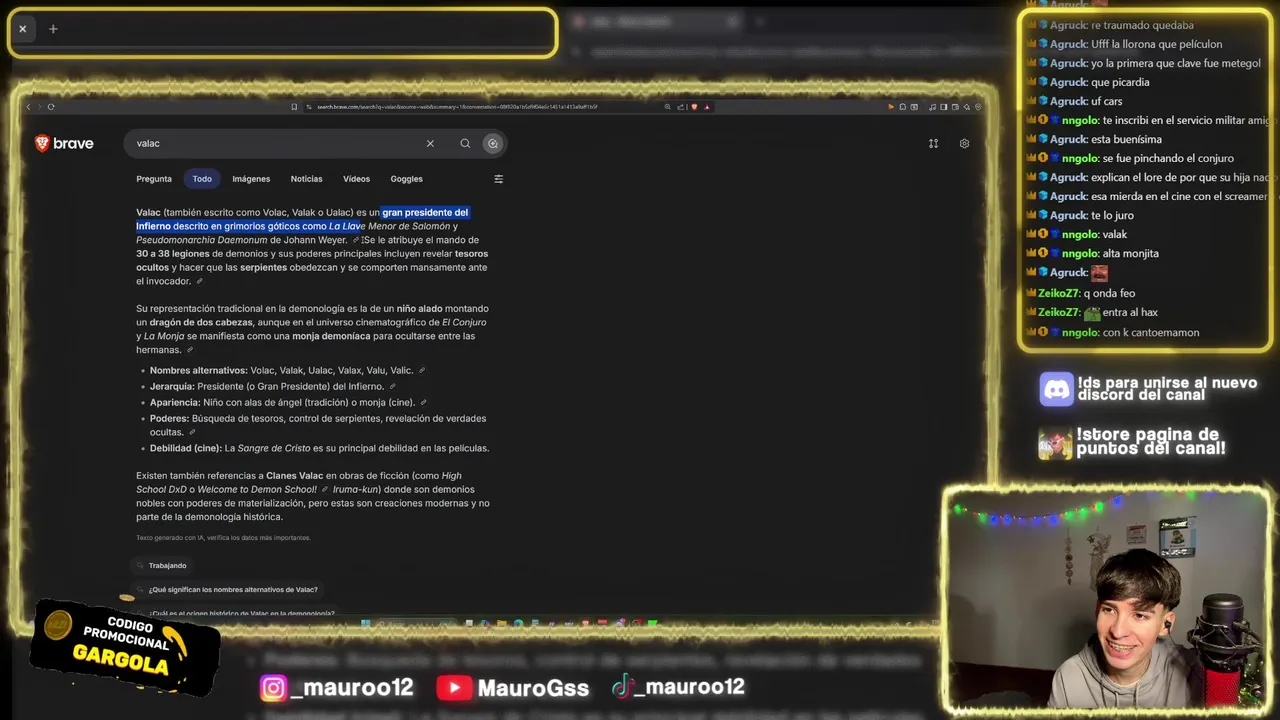The image size is (1280, 720).
Task: Open a new tab with the plus button
Action: point(53,29)
